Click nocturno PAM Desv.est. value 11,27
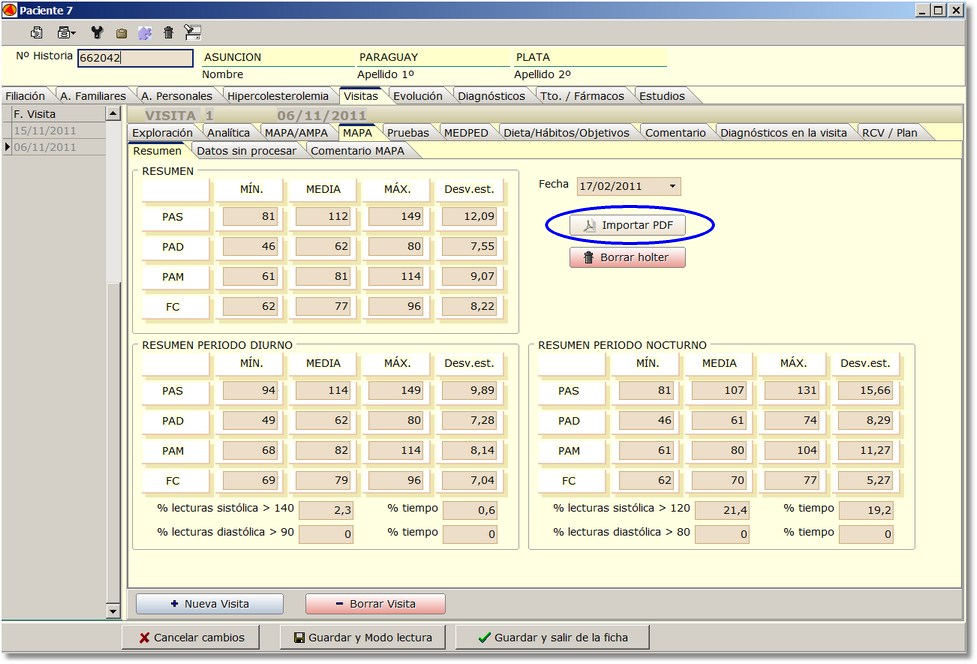The image size is (977, 664). pyautogui.click(x=865, y=450)
